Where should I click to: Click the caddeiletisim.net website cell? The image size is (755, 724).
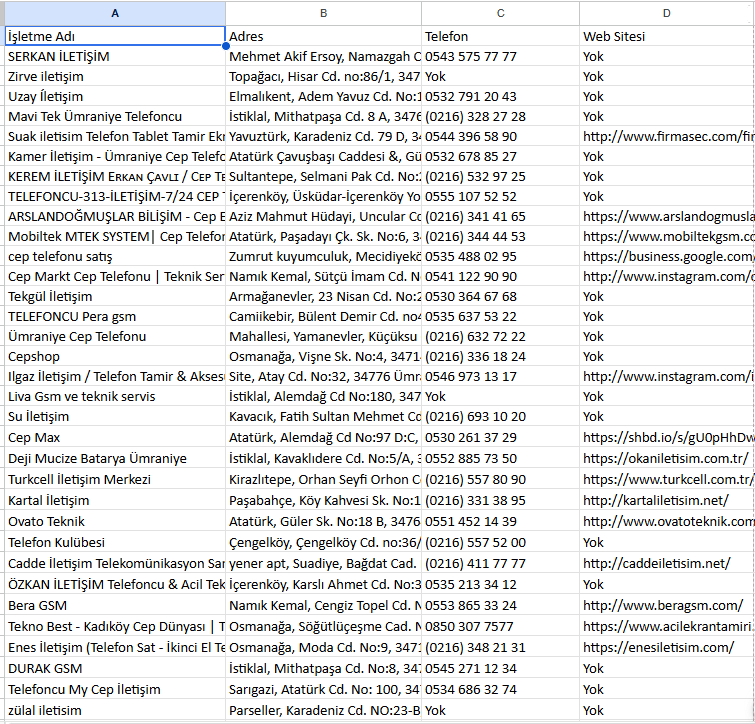pyautogui.click(x=667, y=563)
